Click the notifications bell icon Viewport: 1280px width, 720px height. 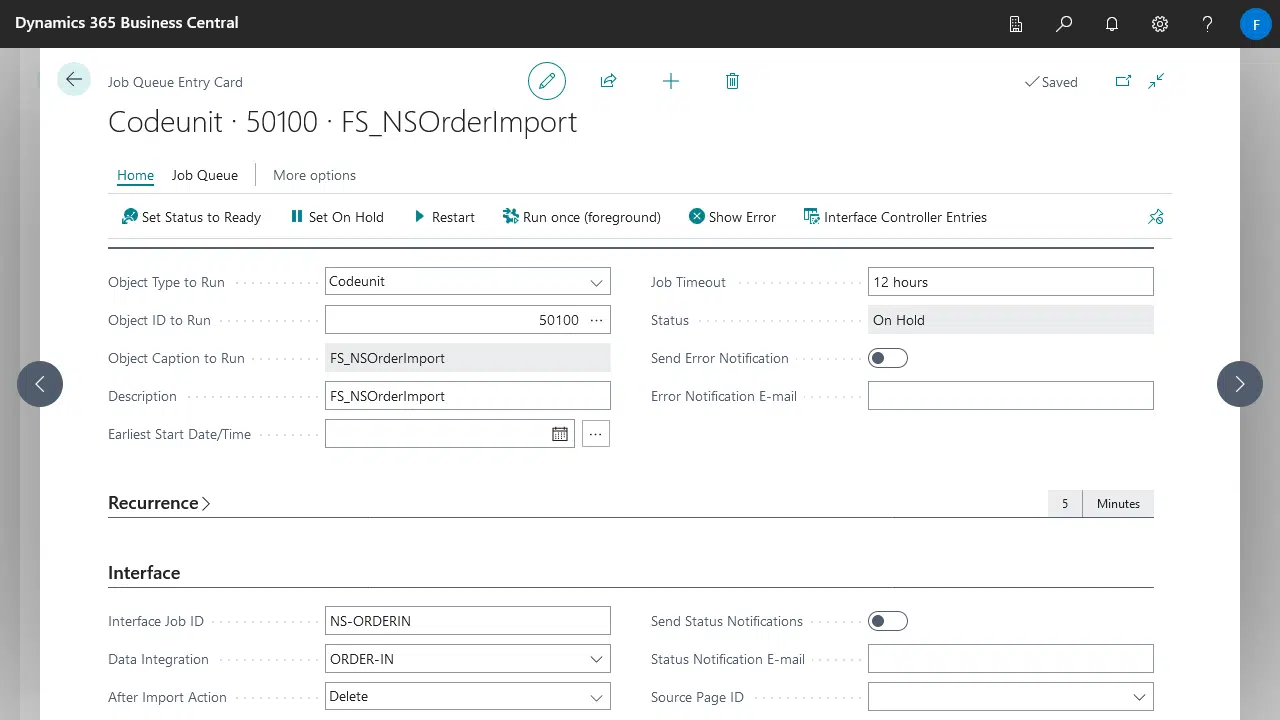[1111, 23]
